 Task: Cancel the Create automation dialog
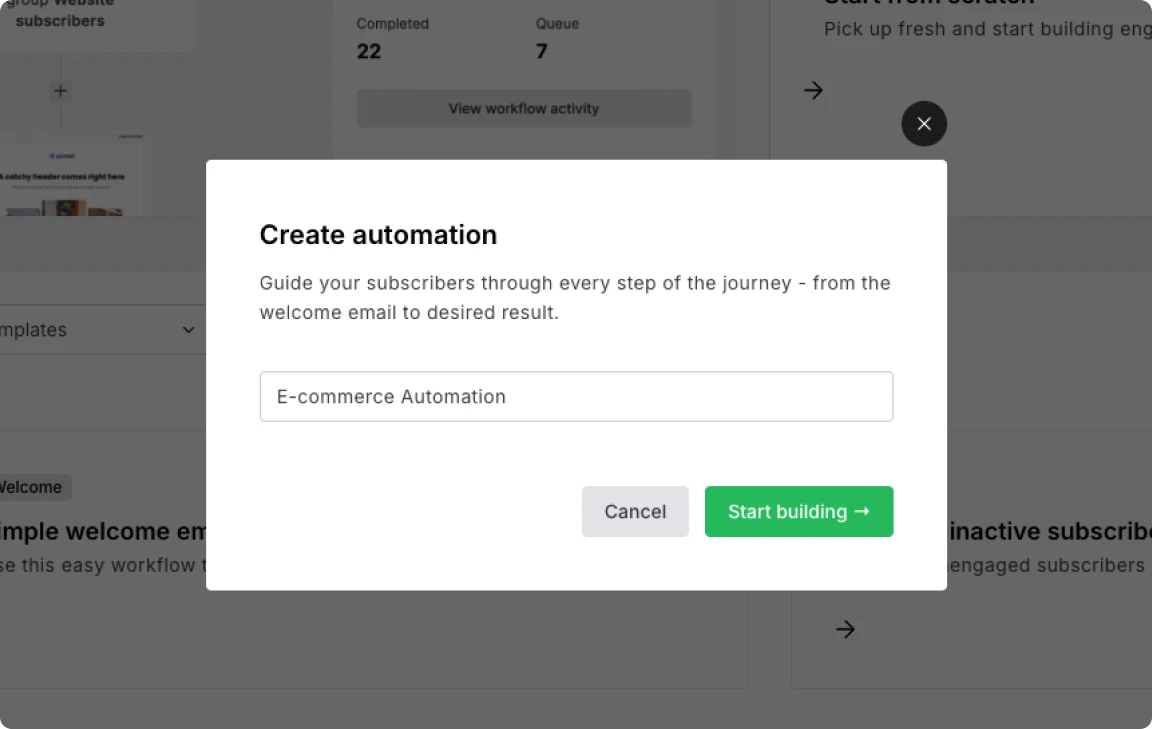[x=635, y=511]
